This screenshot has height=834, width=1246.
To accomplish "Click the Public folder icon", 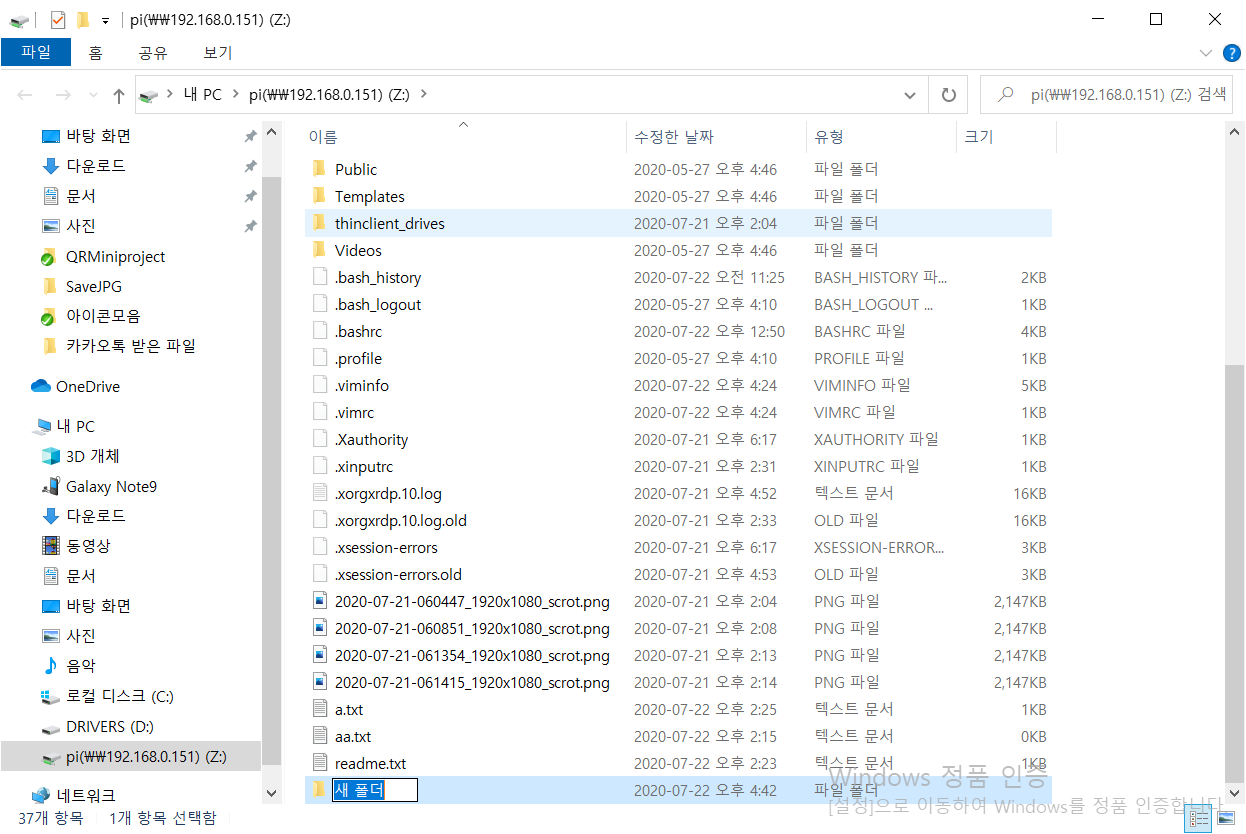I will click(319, 169).
